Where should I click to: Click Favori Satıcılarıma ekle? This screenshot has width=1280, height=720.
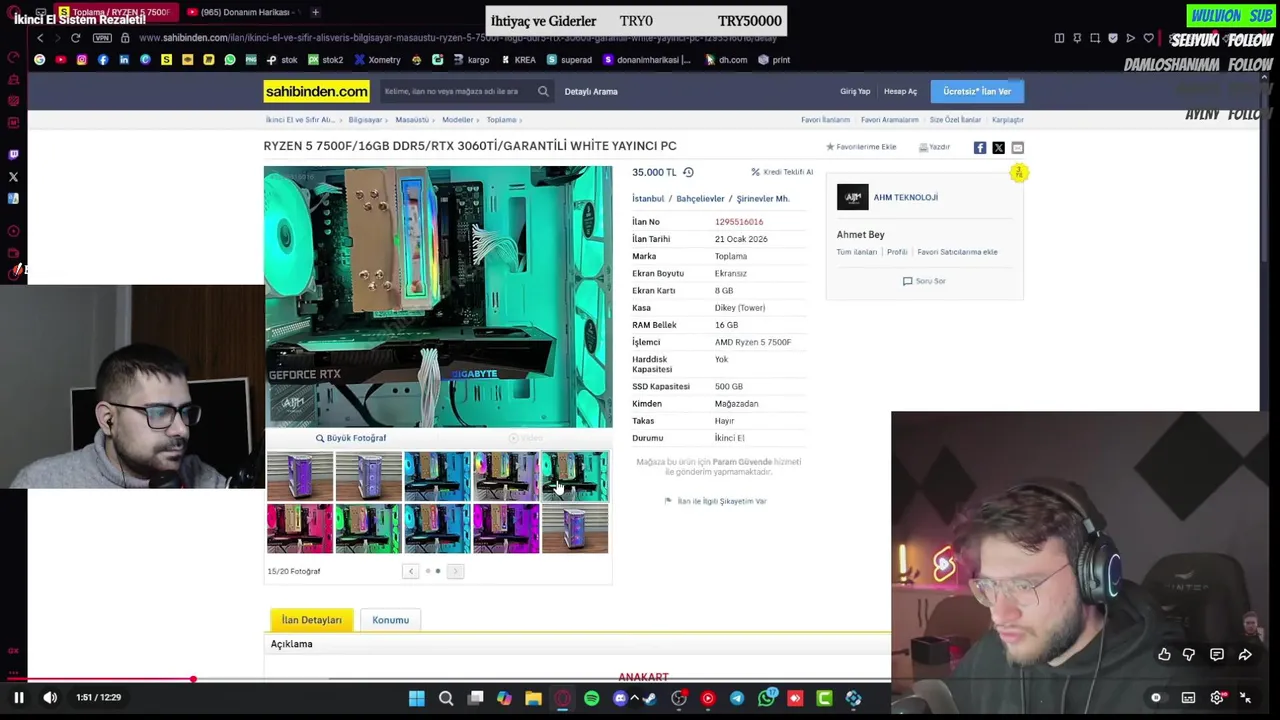(x=957, y=252)
